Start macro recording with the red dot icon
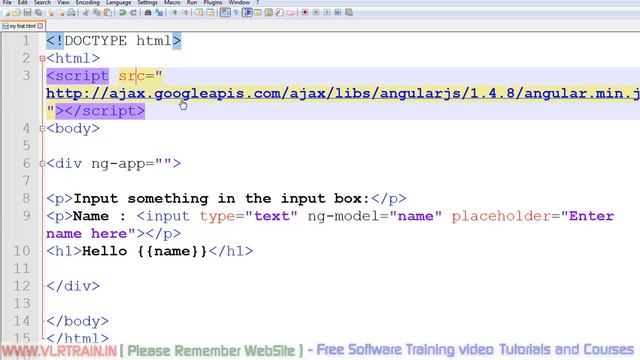Screen dimensions: 640x360 pyautogui.click(x=304, y=13)
